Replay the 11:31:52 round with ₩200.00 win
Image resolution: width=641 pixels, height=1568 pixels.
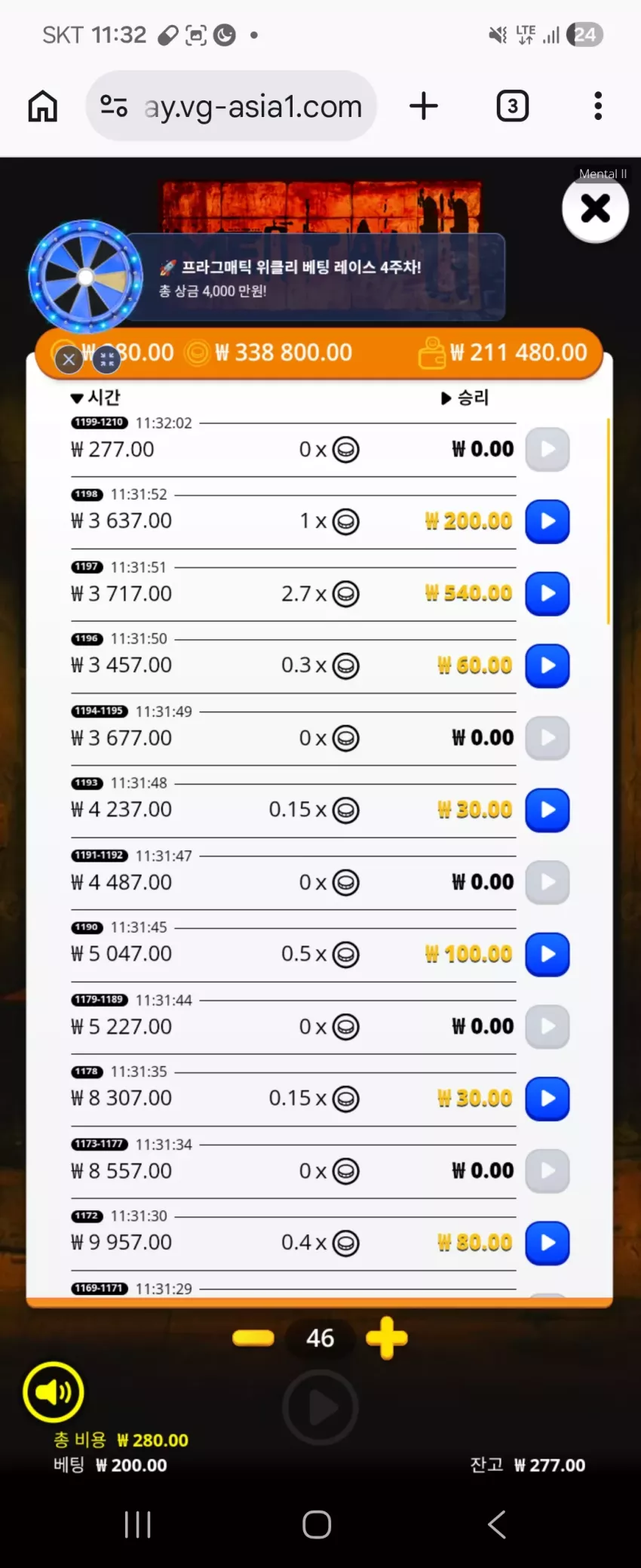click(x=547, y=521)
